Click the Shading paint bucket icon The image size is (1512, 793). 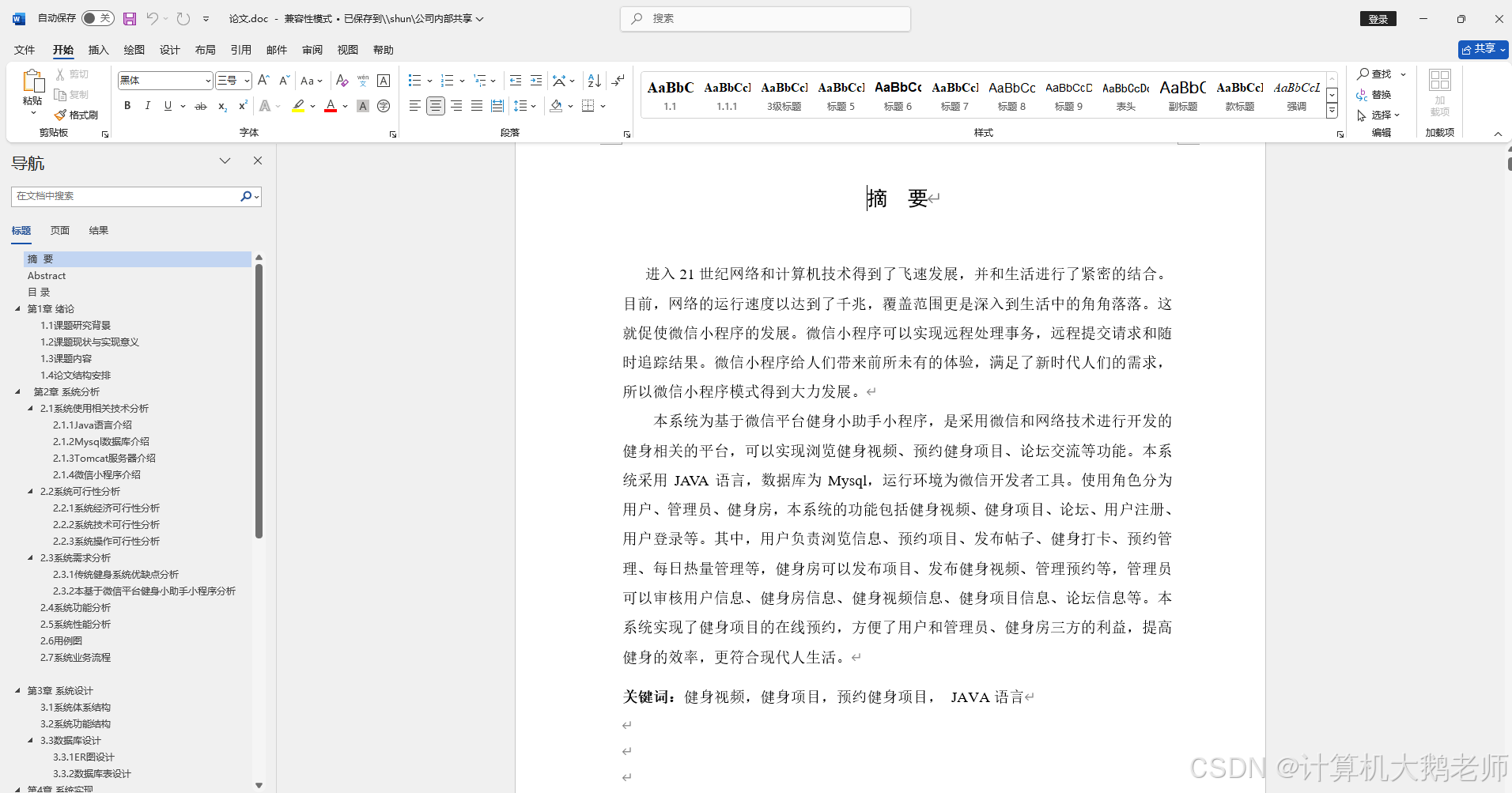click(x=556, y=106)
